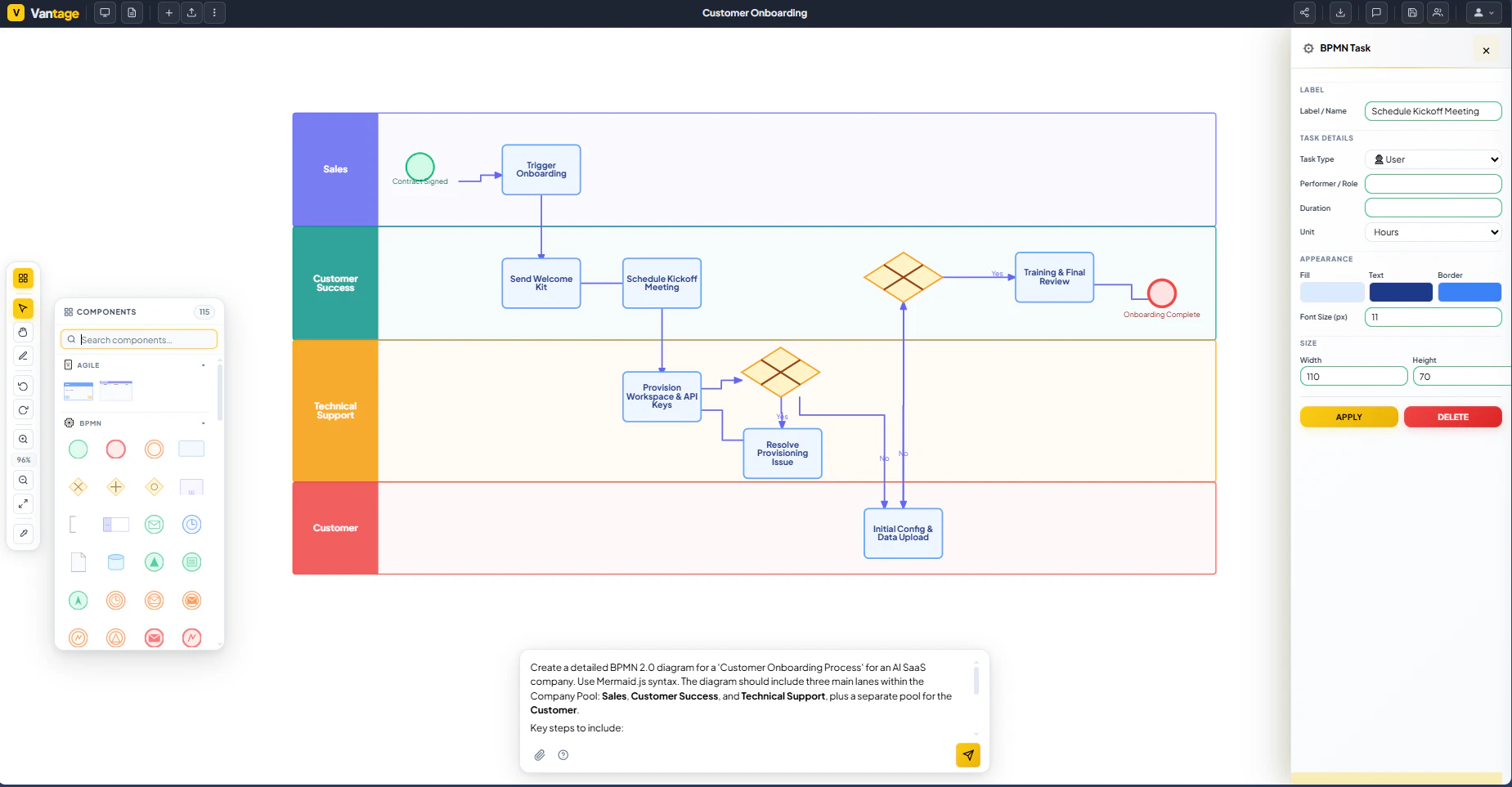Image resolution: width=1512 pixels, height=787 pixels.
Task: Pick the green message envelope event
Action: click(154, 525)
